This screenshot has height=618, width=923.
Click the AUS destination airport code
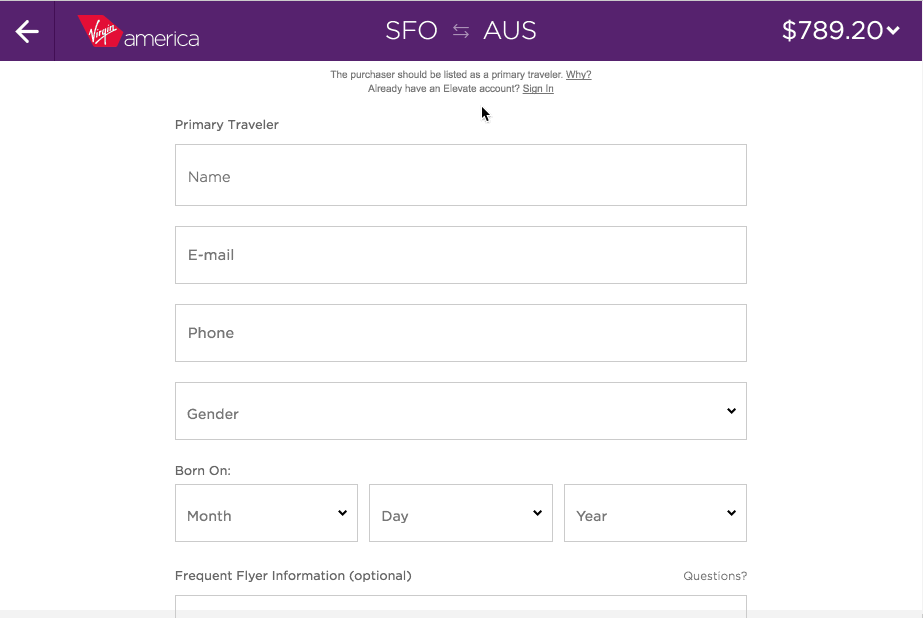(510, 31)
